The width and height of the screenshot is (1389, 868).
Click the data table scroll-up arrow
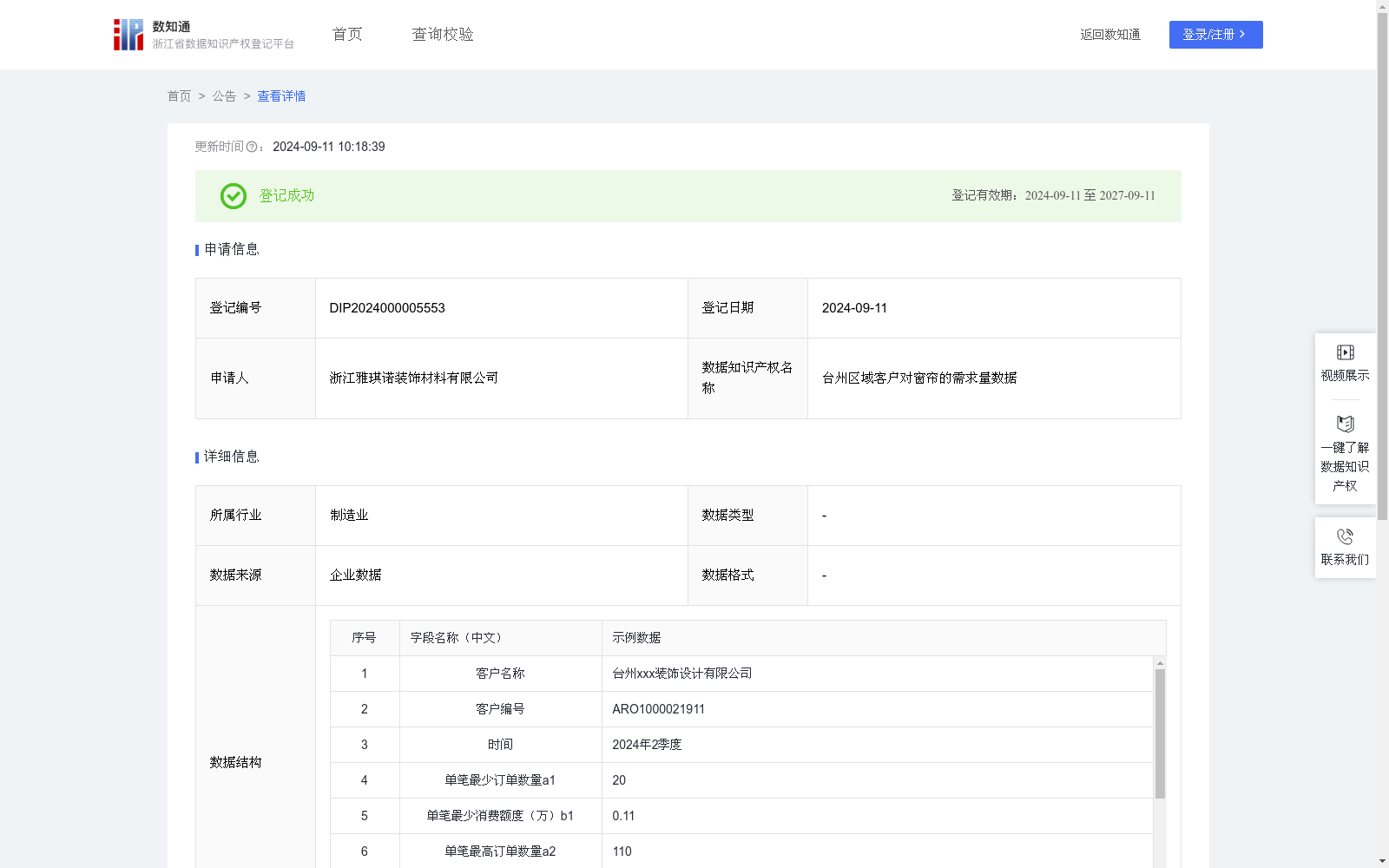pyautogui.click(x=1160, y=663)
